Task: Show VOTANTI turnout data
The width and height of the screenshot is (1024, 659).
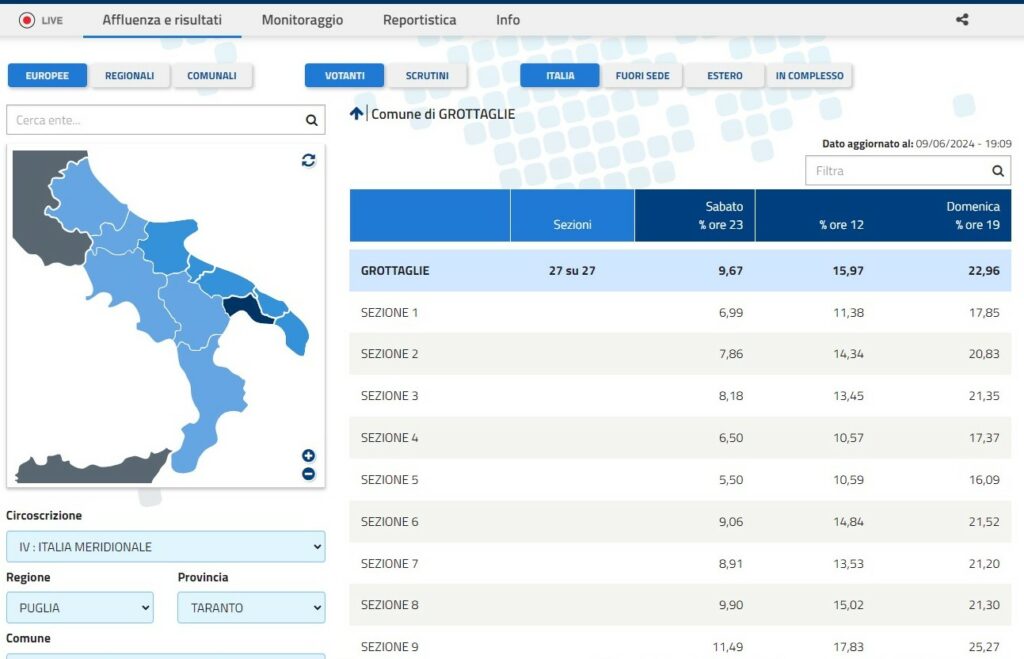Action: click(x=345, y=76)
